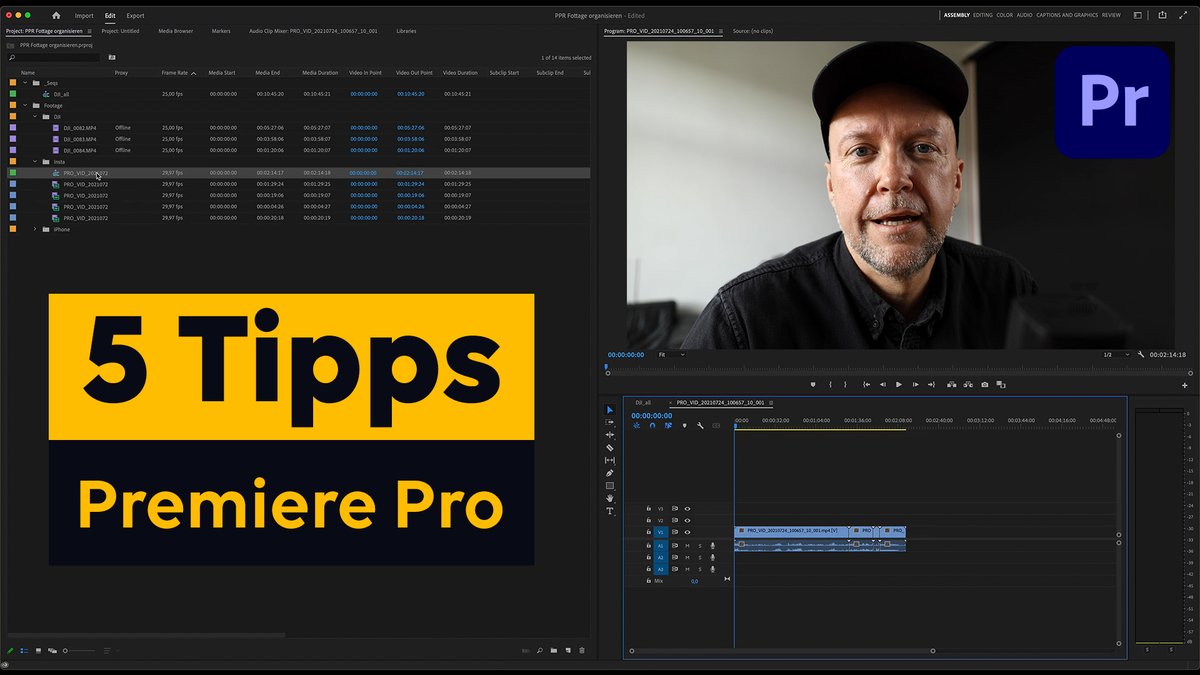The height and width of the screenshot is (675, 1200).
Task: Switch to the Export tab
Action: pyautogui.click(x=135, y=15)
